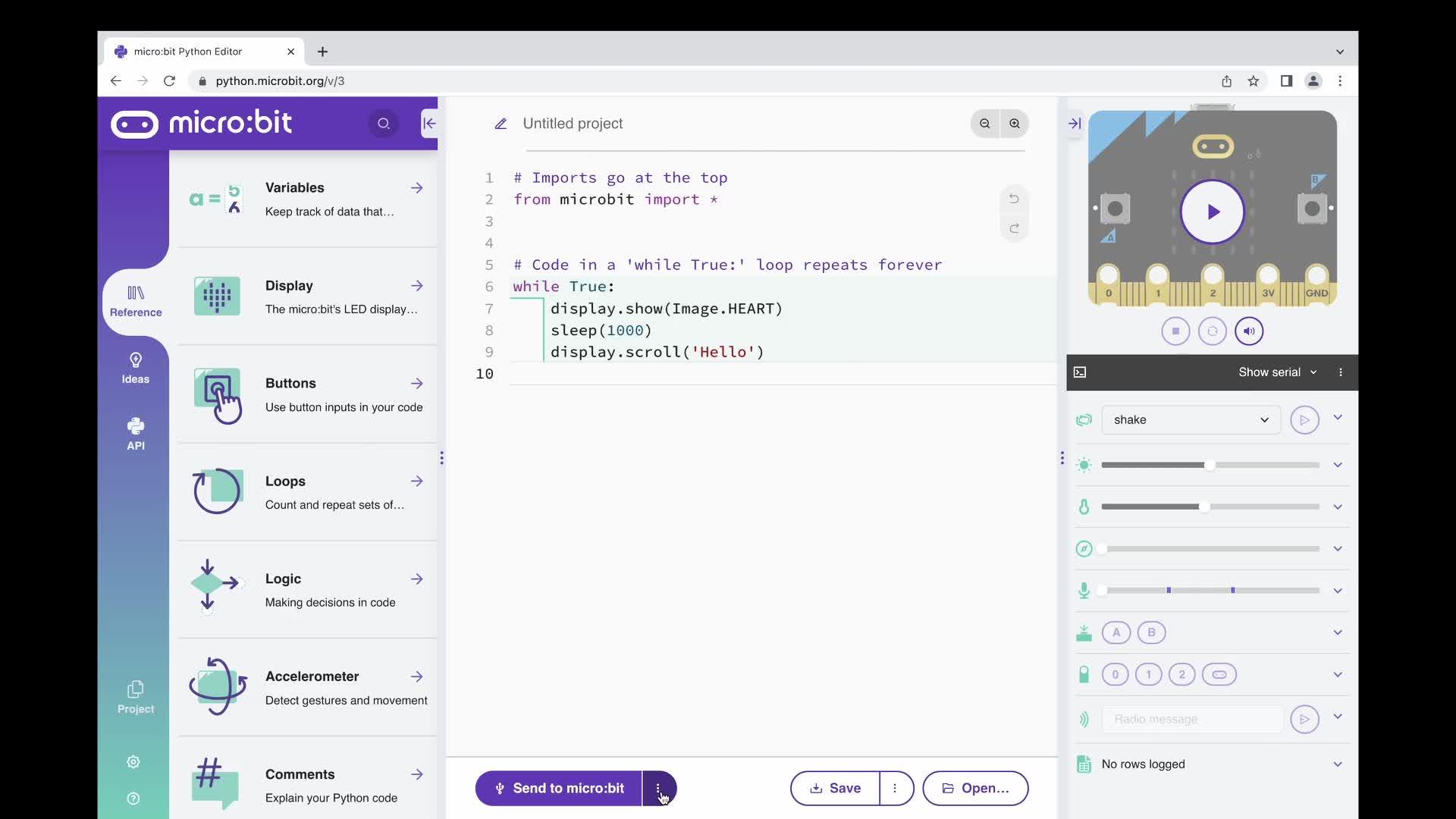This screenshot has height=819, width=1456.
Task: Open the API documentation panel
Action: pyautogui.click(x=135, y=434)
